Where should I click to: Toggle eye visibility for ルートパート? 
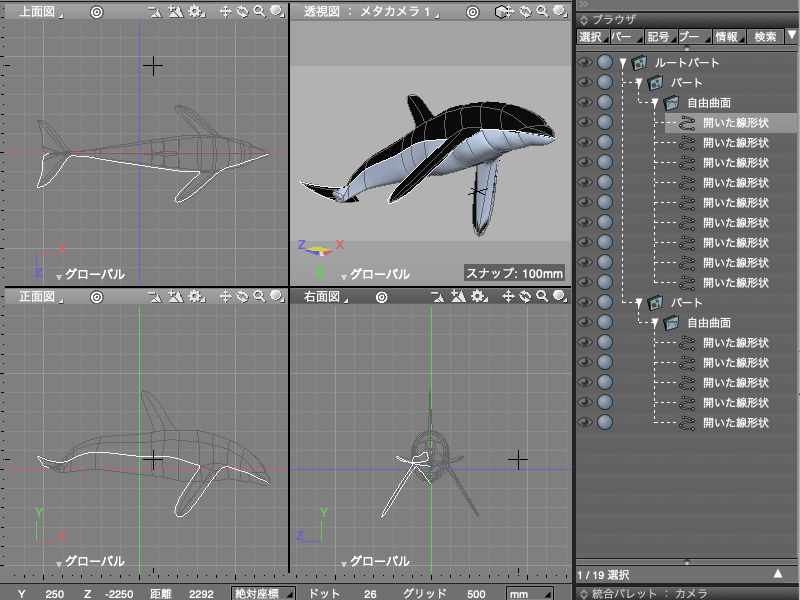[x=586, y=62]
